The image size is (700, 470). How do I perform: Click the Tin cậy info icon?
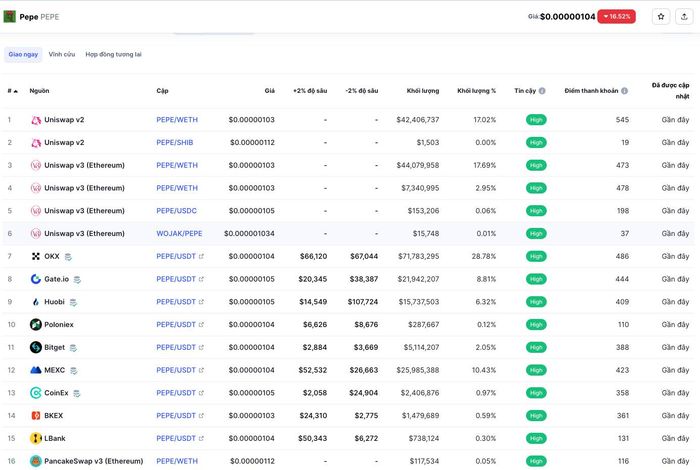(542, 91)
